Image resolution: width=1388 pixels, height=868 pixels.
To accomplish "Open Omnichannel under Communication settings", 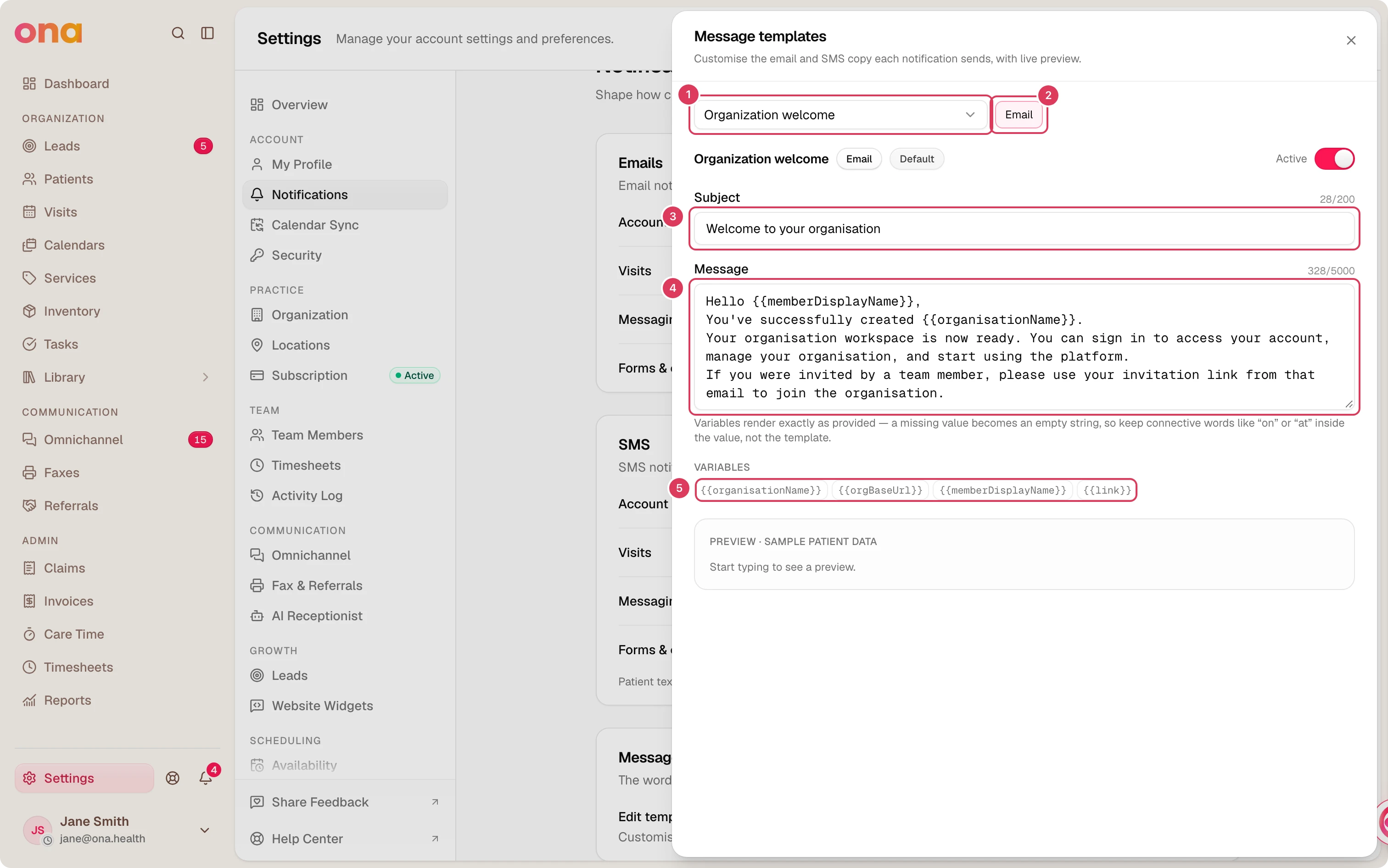I will tap(345, 555).
